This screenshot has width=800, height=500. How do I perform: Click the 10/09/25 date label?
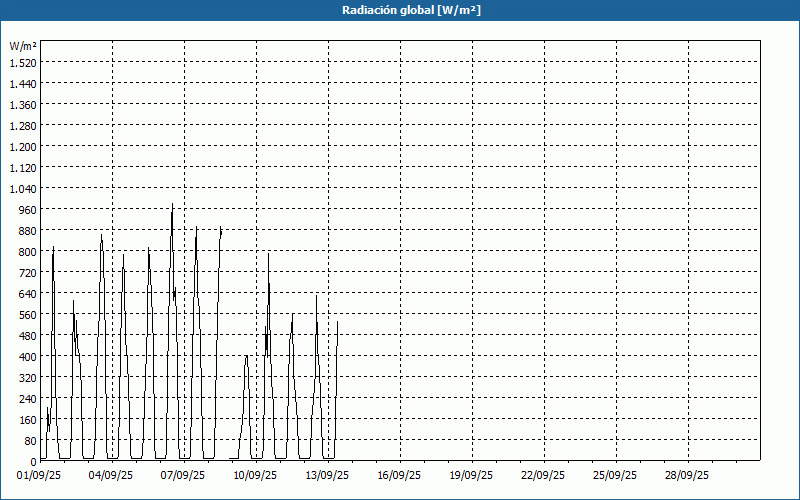(x=255, y=475)
